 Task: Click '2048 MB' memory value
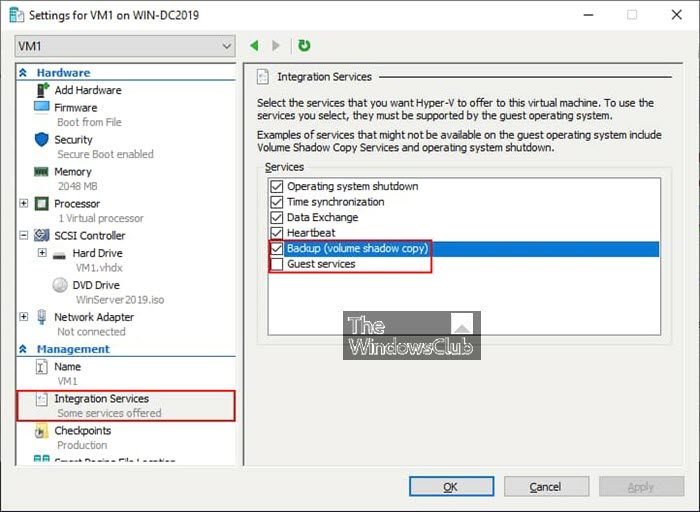(77, 186)
